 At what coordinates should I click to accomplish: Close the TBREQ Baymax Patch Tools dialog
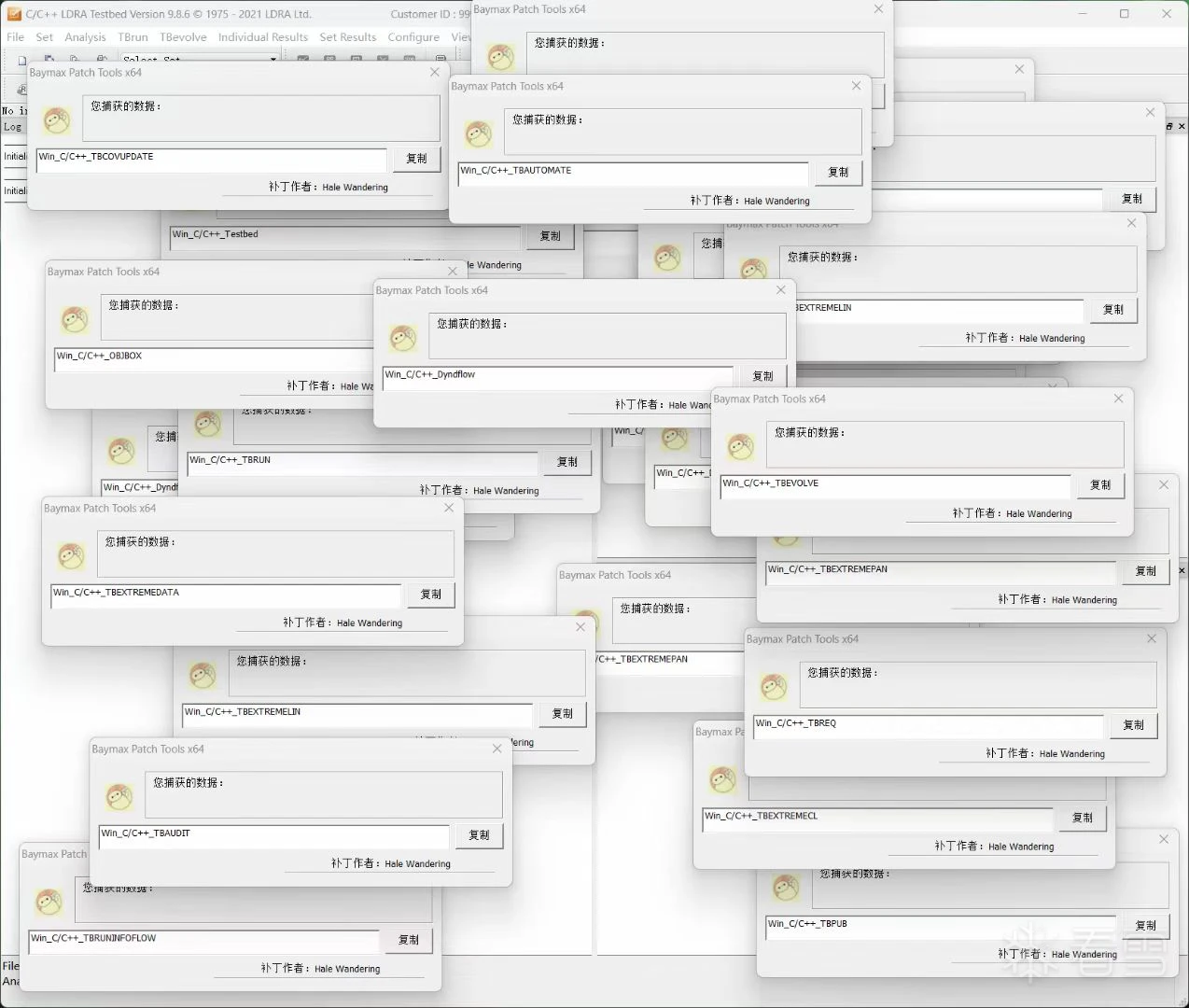pyautogui.click(x=1151, y=638)
